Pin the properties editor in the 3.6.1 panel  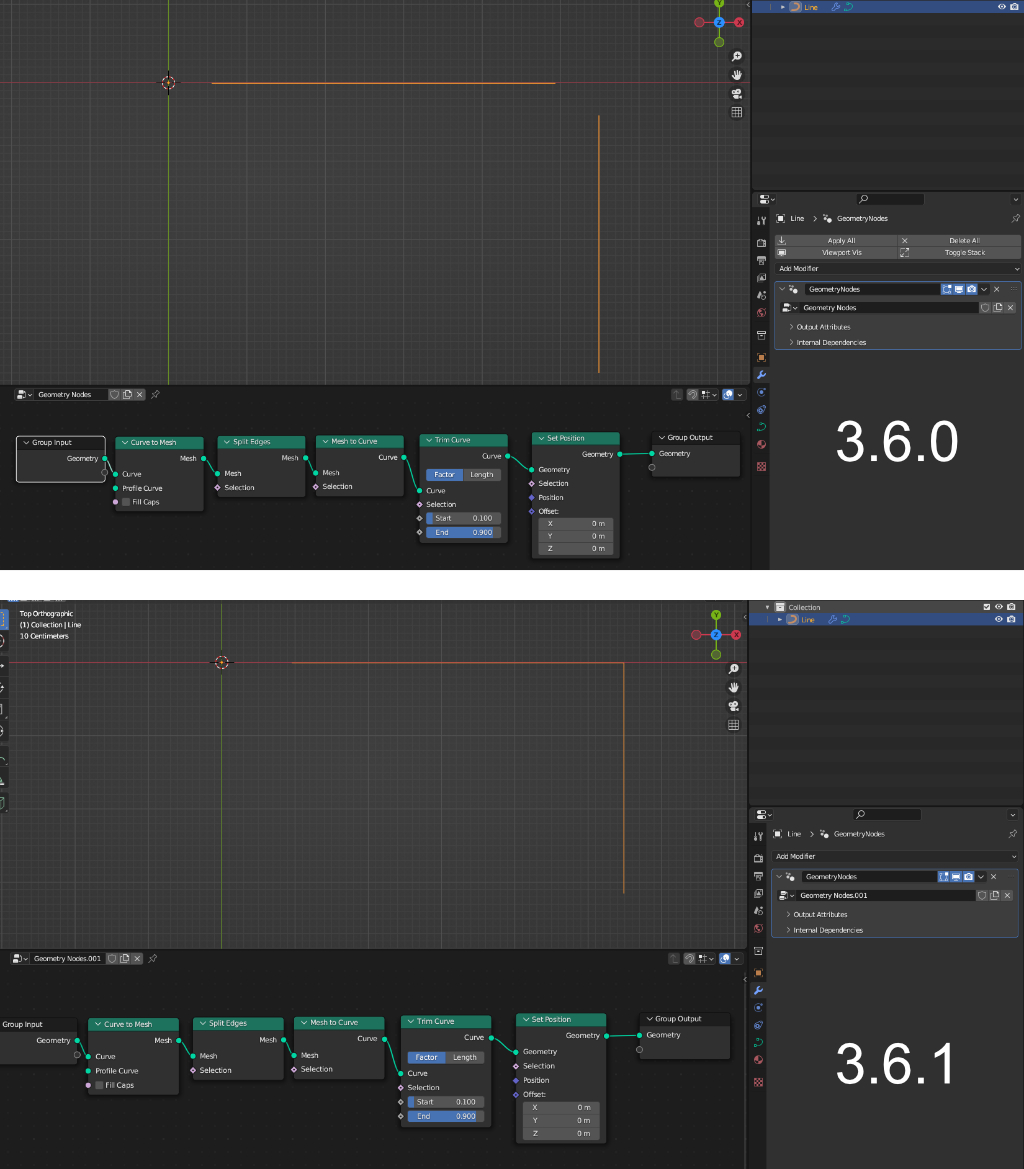point(1012,834)
